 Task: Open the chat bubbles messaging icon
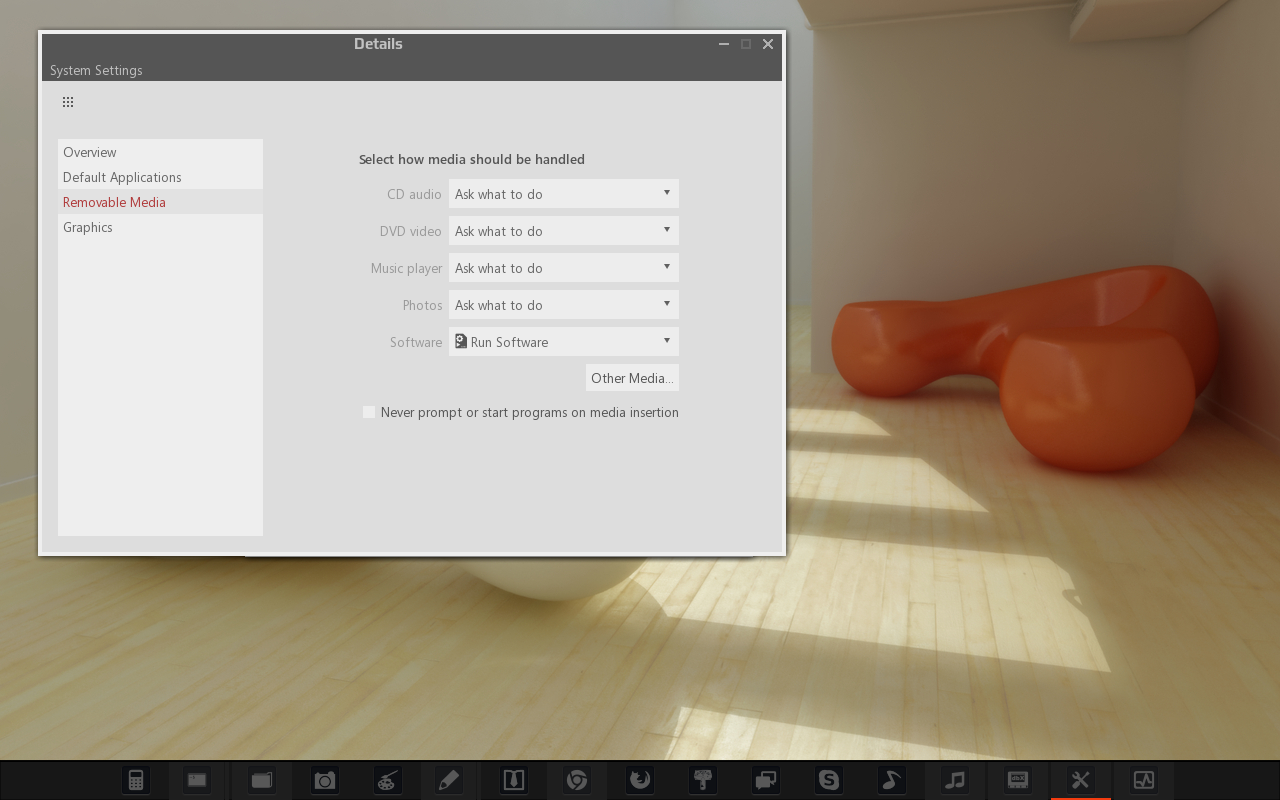(x=766, y=780)
